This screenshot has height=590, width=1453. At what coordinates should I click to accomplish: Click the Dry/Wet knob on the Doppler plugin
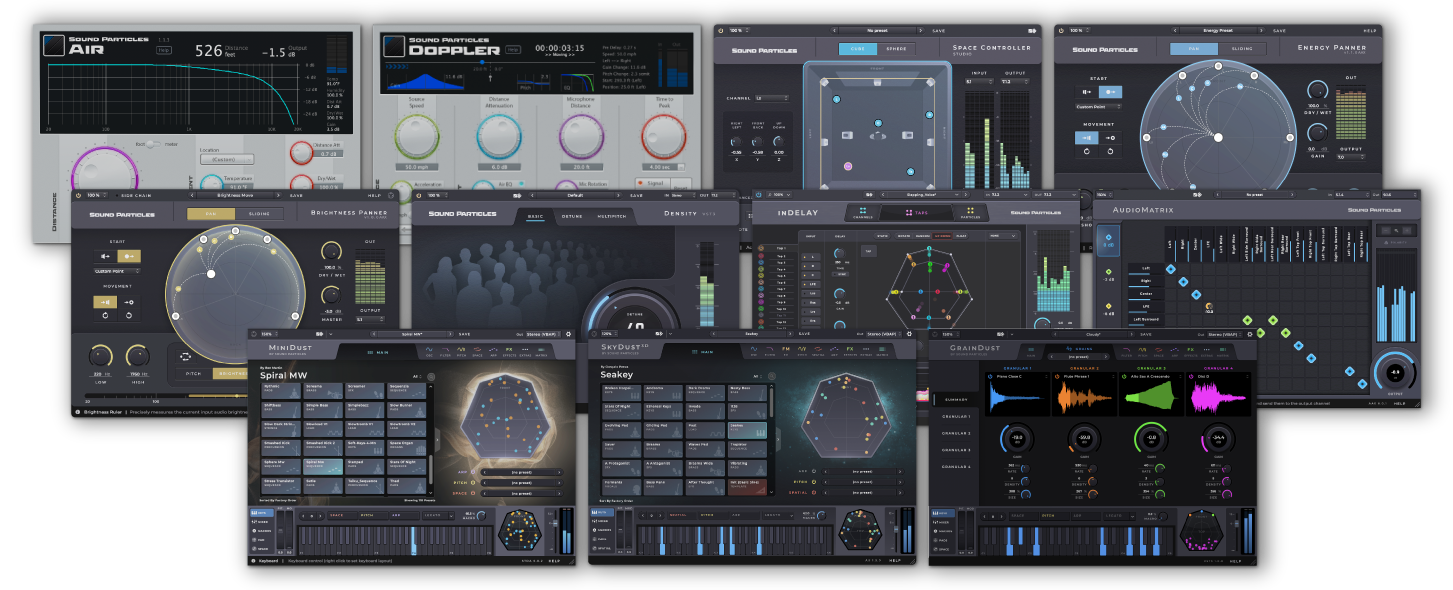301,183
